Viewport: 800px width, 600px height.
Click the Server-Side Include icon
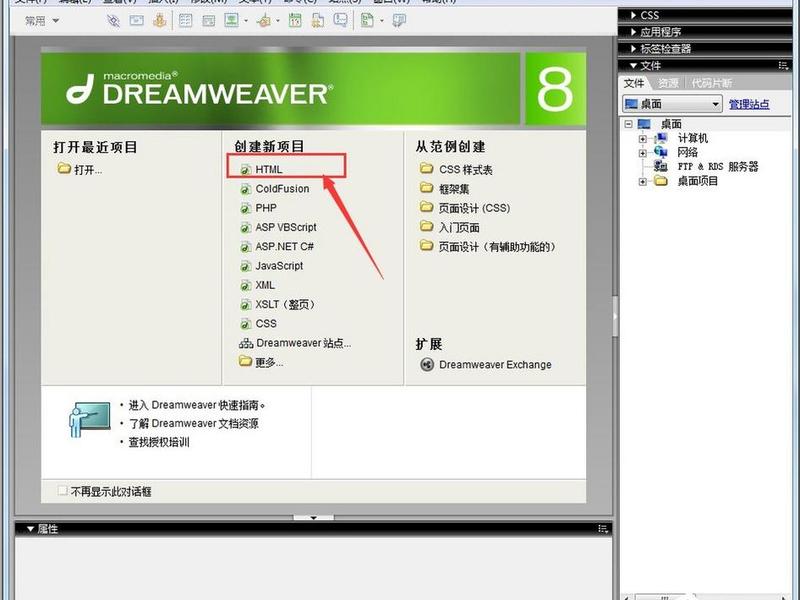click(x=318, y=21)
